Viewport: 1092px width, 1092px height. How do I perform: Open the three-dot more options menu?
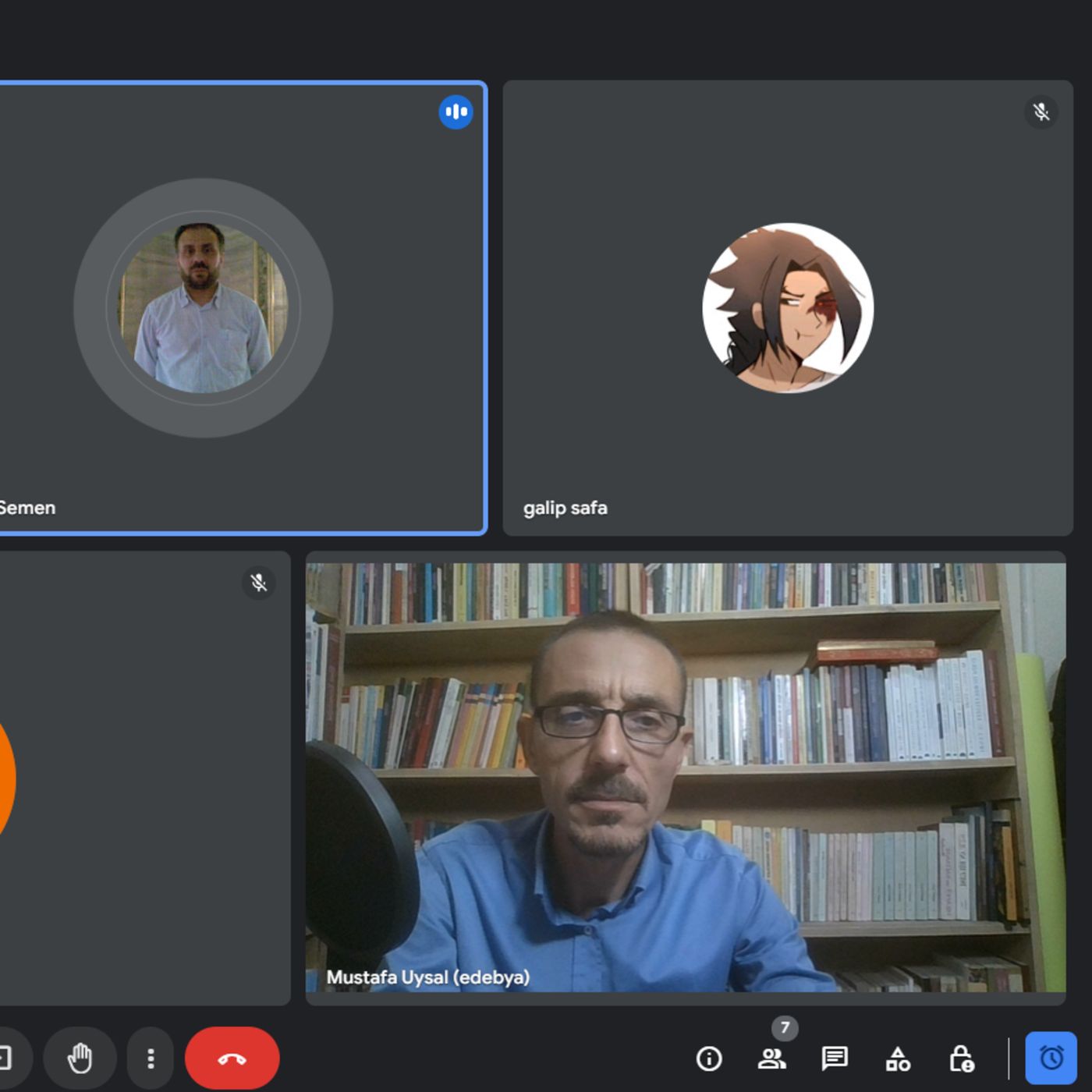tap(151, 1058)
